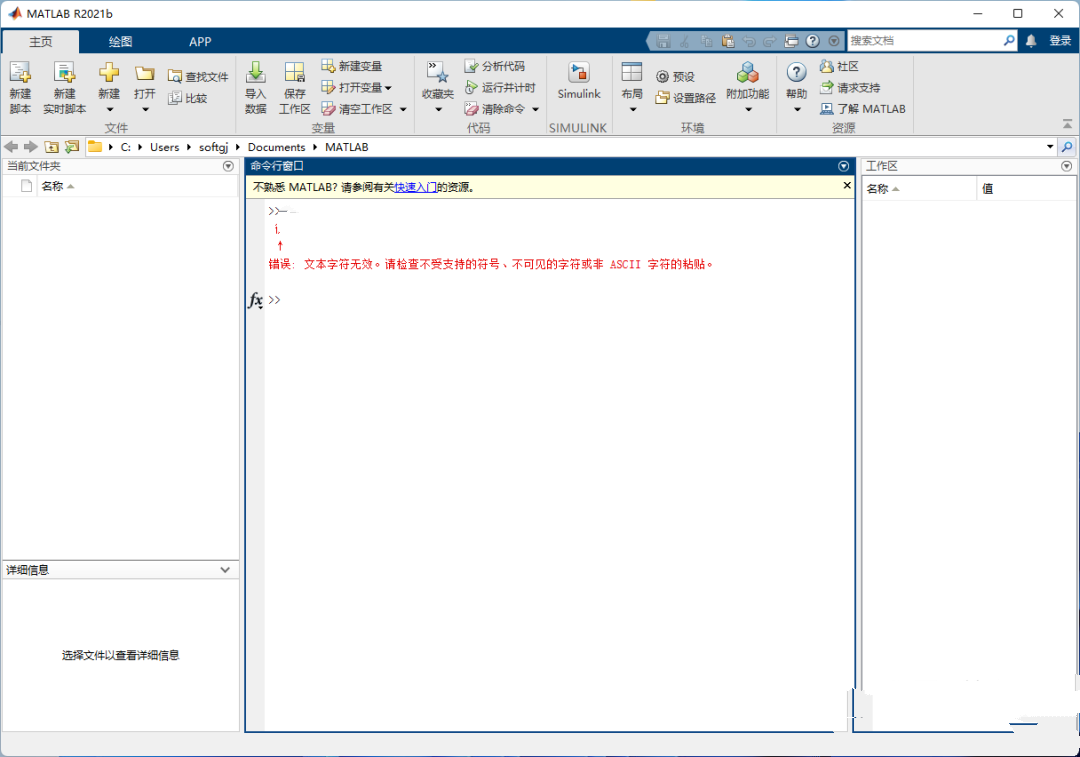Browse for a folder in the address bar
The width and height of the screenshot is (1080, 757).
click(x=72, y=147)
